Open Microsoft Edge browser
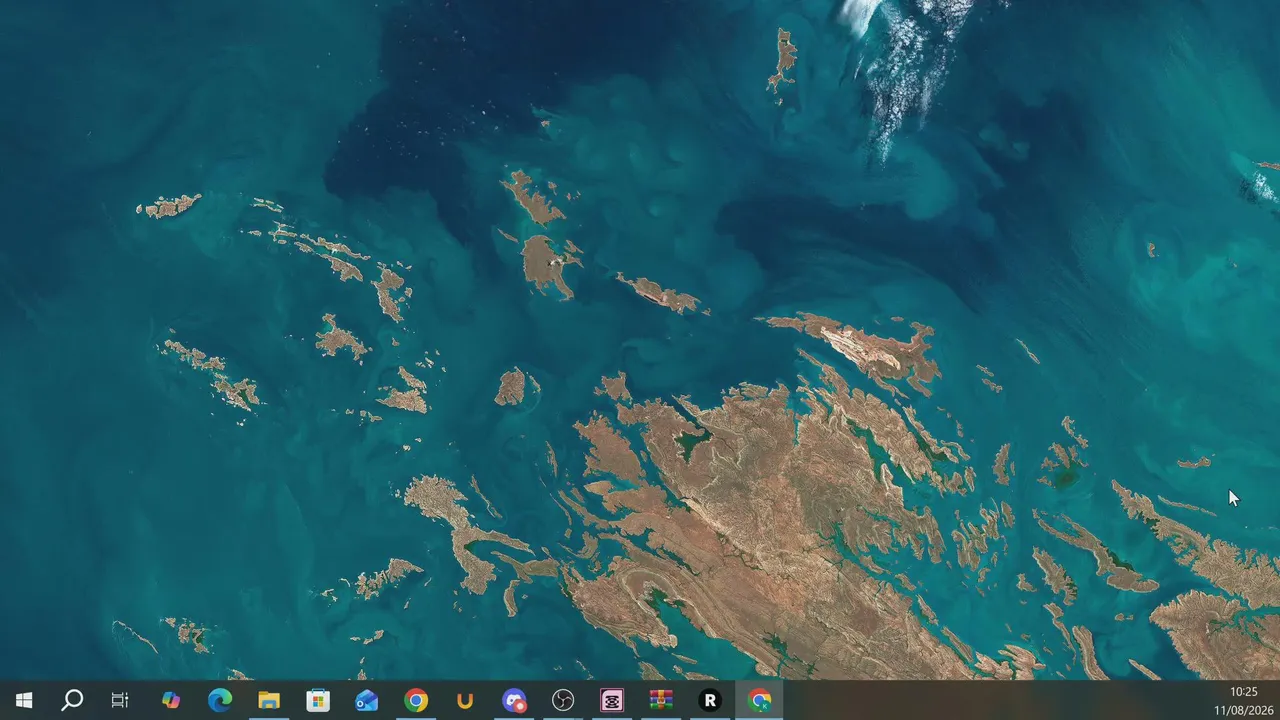 [220, 701]
